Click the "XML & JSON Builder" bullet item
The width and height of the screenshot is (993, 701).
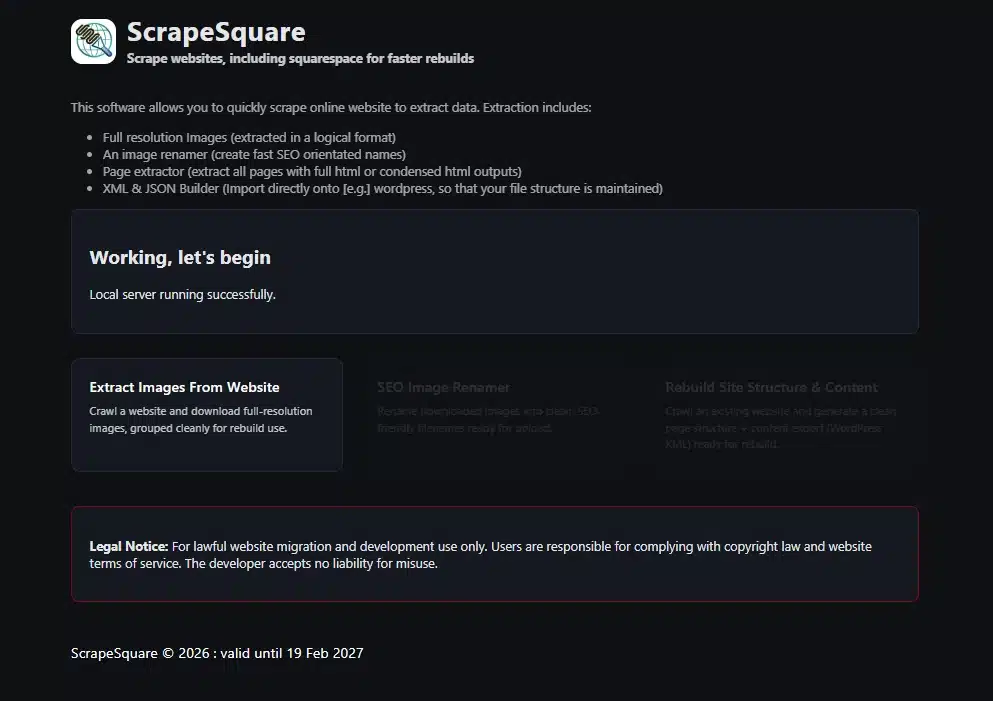click(x=382, y=188)
